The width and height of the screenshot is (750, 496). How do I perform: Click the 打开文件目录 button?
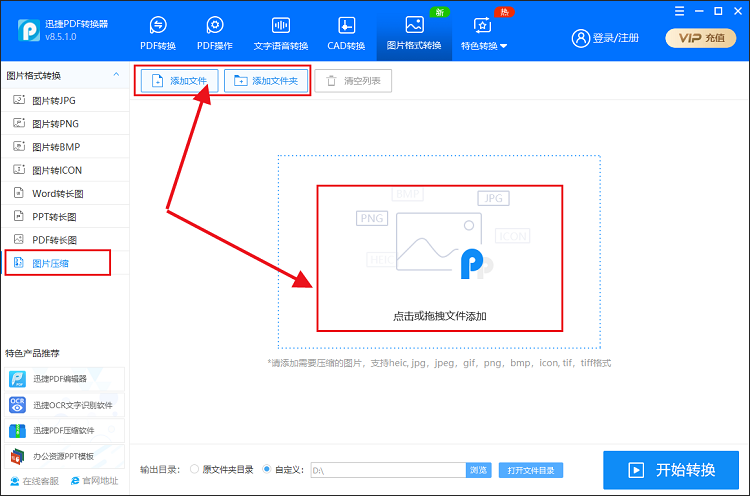(x=530, y=470)
